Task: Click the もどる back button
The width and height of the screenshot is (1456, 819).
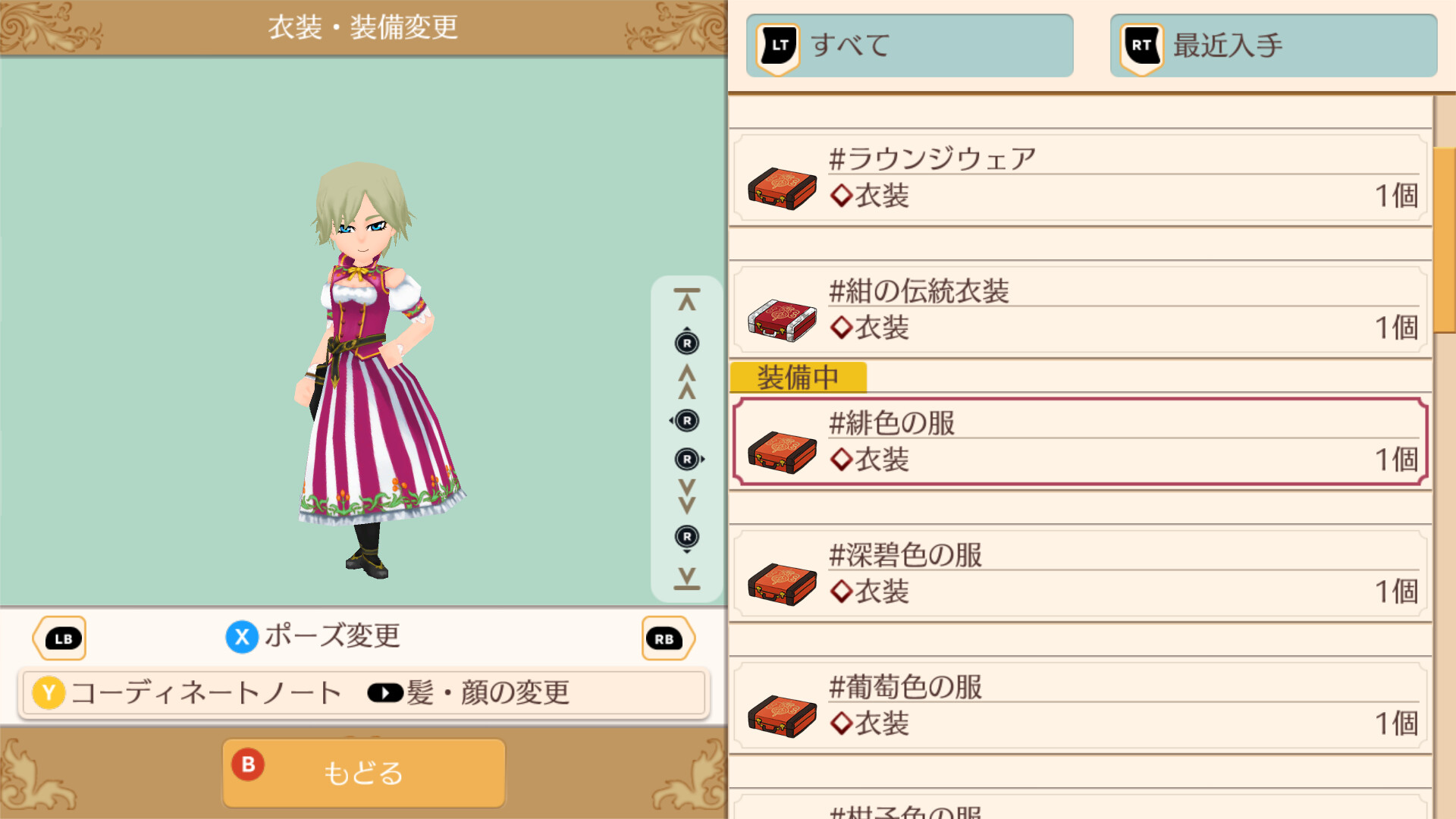Action: point(363,773)
